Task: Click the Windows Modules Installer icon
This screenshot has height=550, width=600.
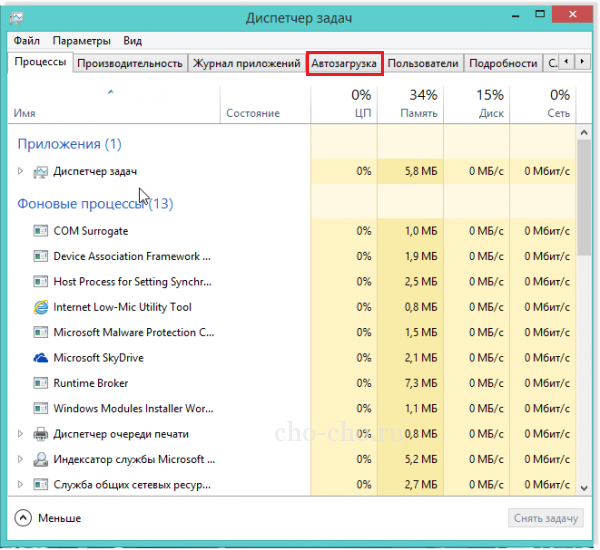Action: click(x=41, y=409)
